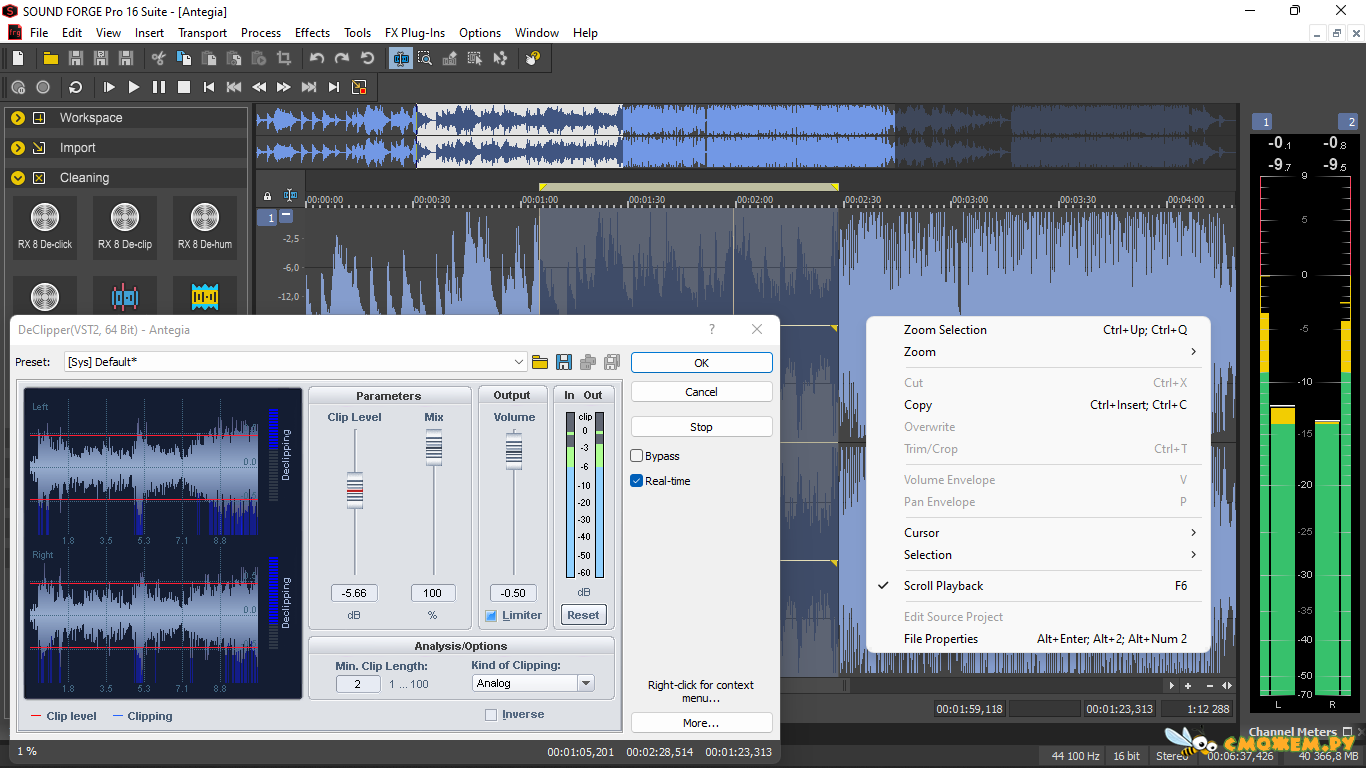Enable the Inverse checkbox
Screen dimensions: 1366x768
click(x=491, y=715)
